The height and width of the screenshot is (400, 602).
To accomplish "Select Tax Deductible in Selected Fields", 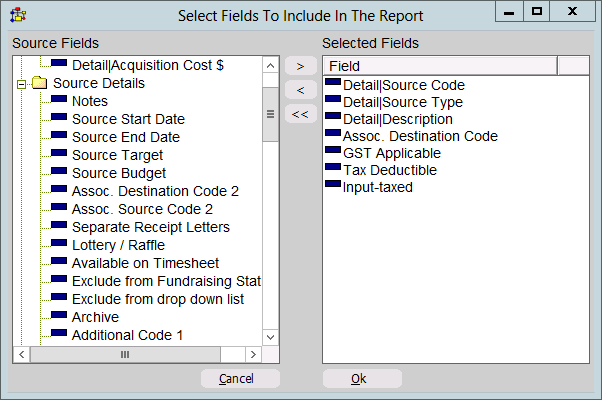I will pyautogui.click(x=390, y=170).
